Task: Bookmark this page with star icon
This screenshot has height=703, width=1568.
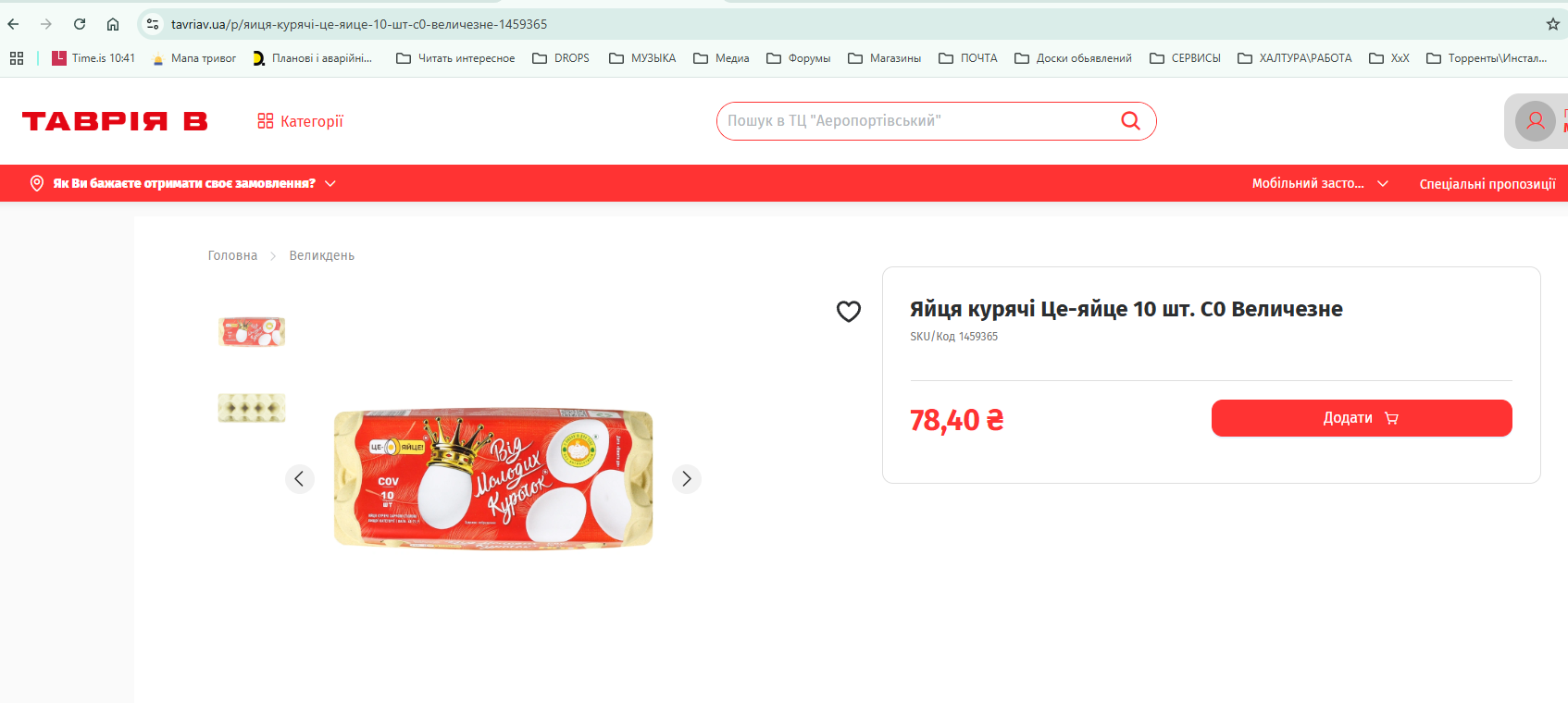Action: pos(1552,24)
